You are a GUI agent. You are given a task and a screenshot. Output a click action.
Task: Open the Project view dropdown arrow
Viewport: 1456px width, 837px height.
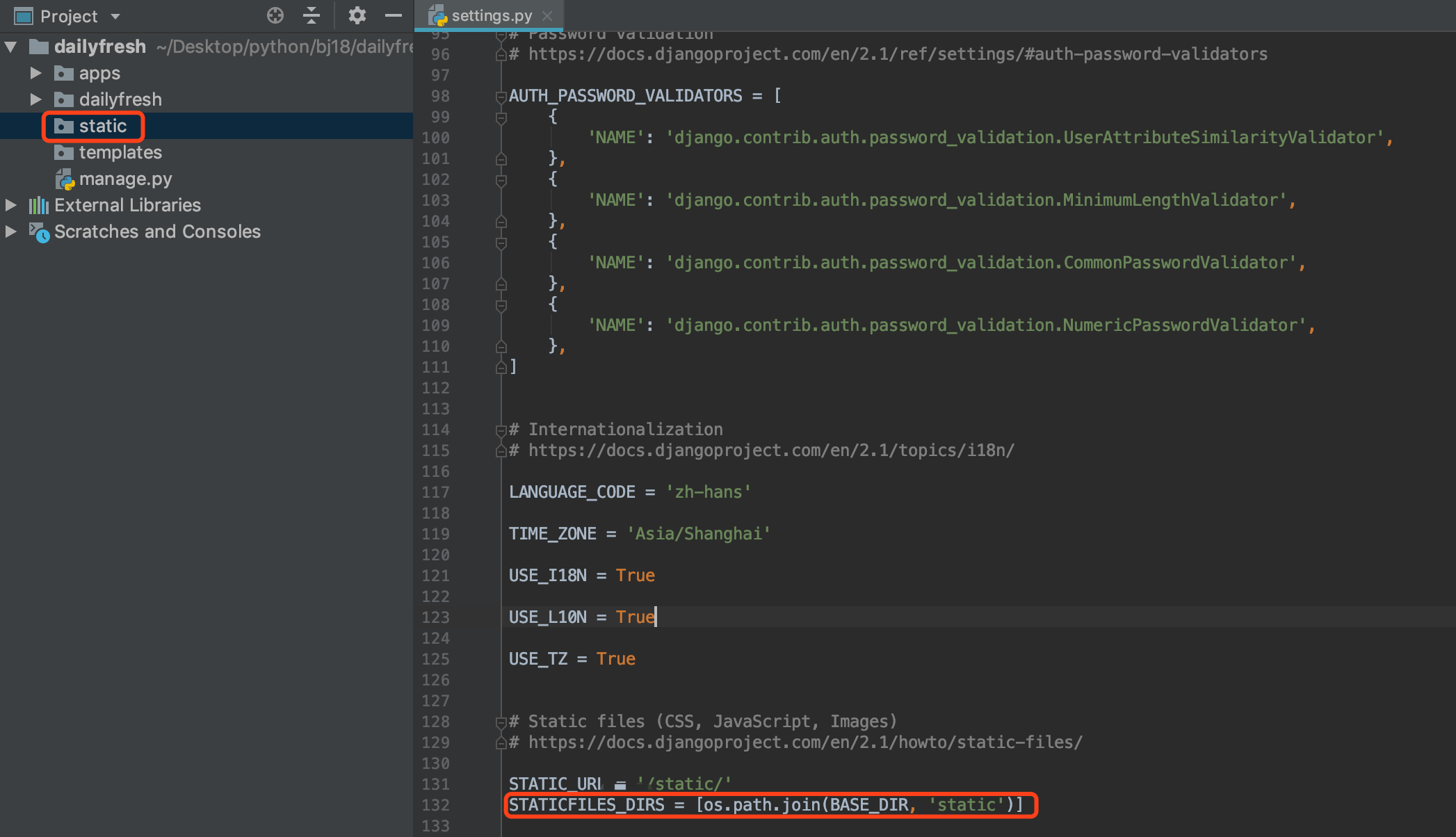click(115, 16)
